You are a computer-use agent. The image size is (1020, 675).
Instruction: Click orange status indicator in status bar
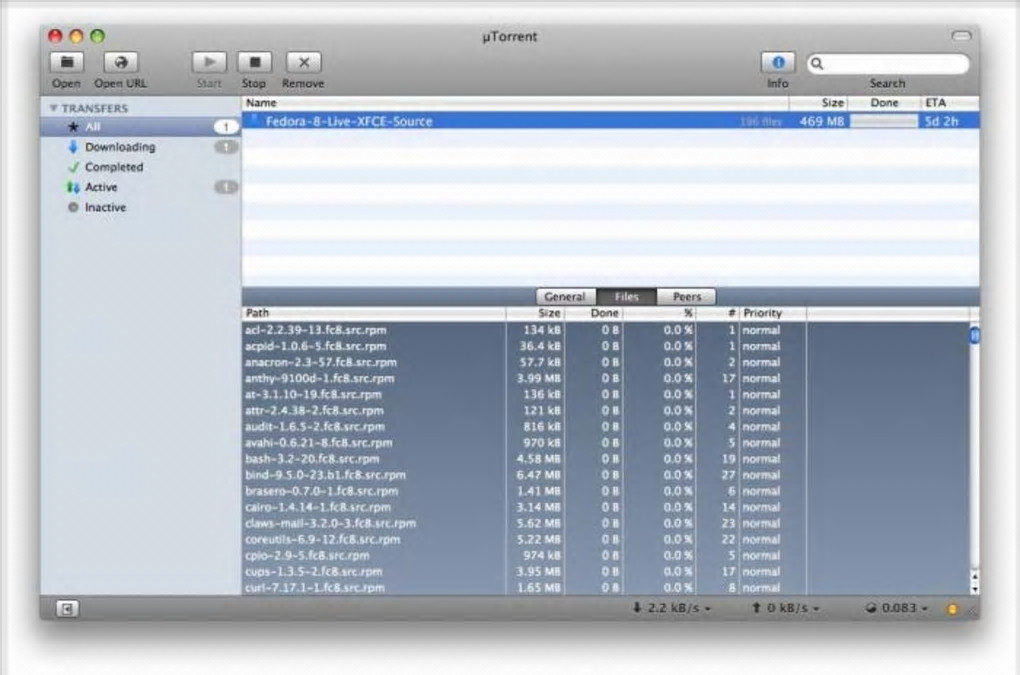click(952, 609)
